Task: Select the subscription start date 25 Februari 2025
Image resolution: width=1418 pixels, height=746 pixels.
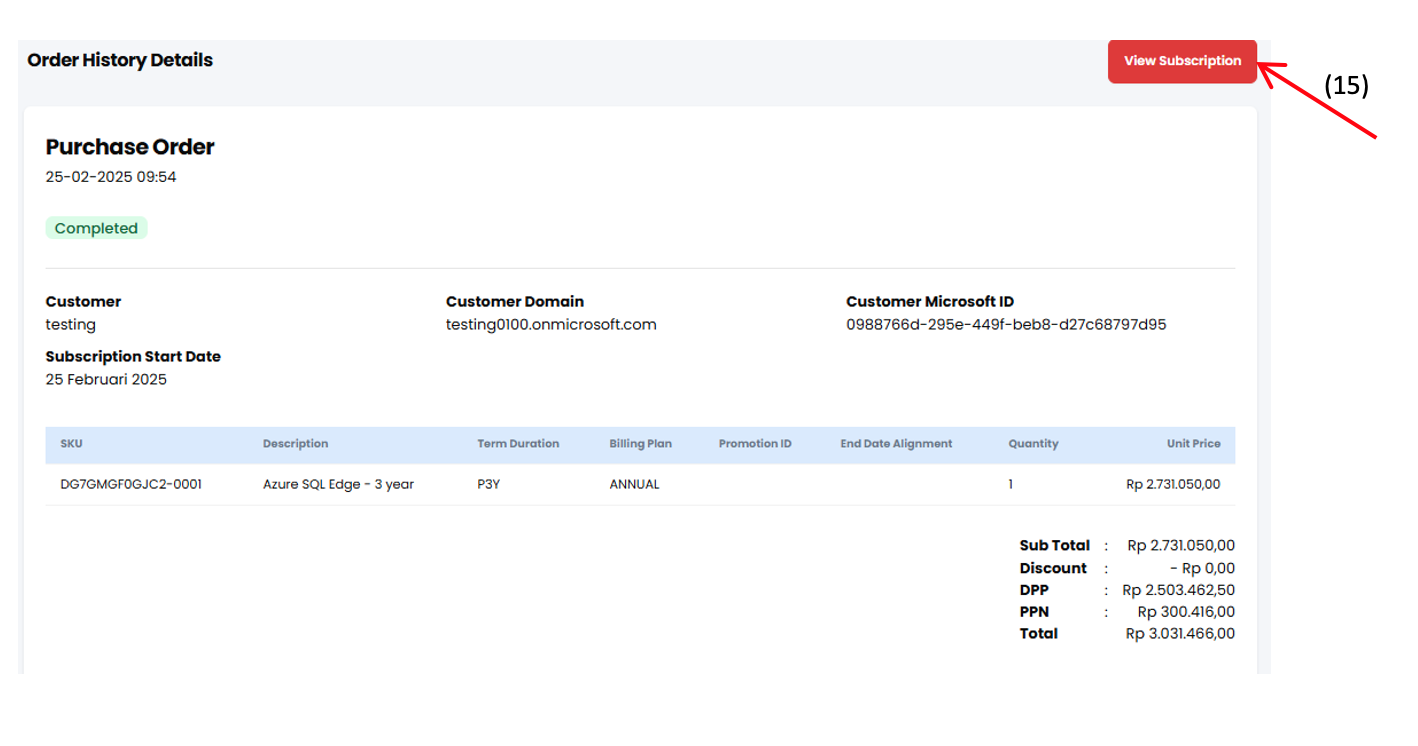Action: pos(106,380)
